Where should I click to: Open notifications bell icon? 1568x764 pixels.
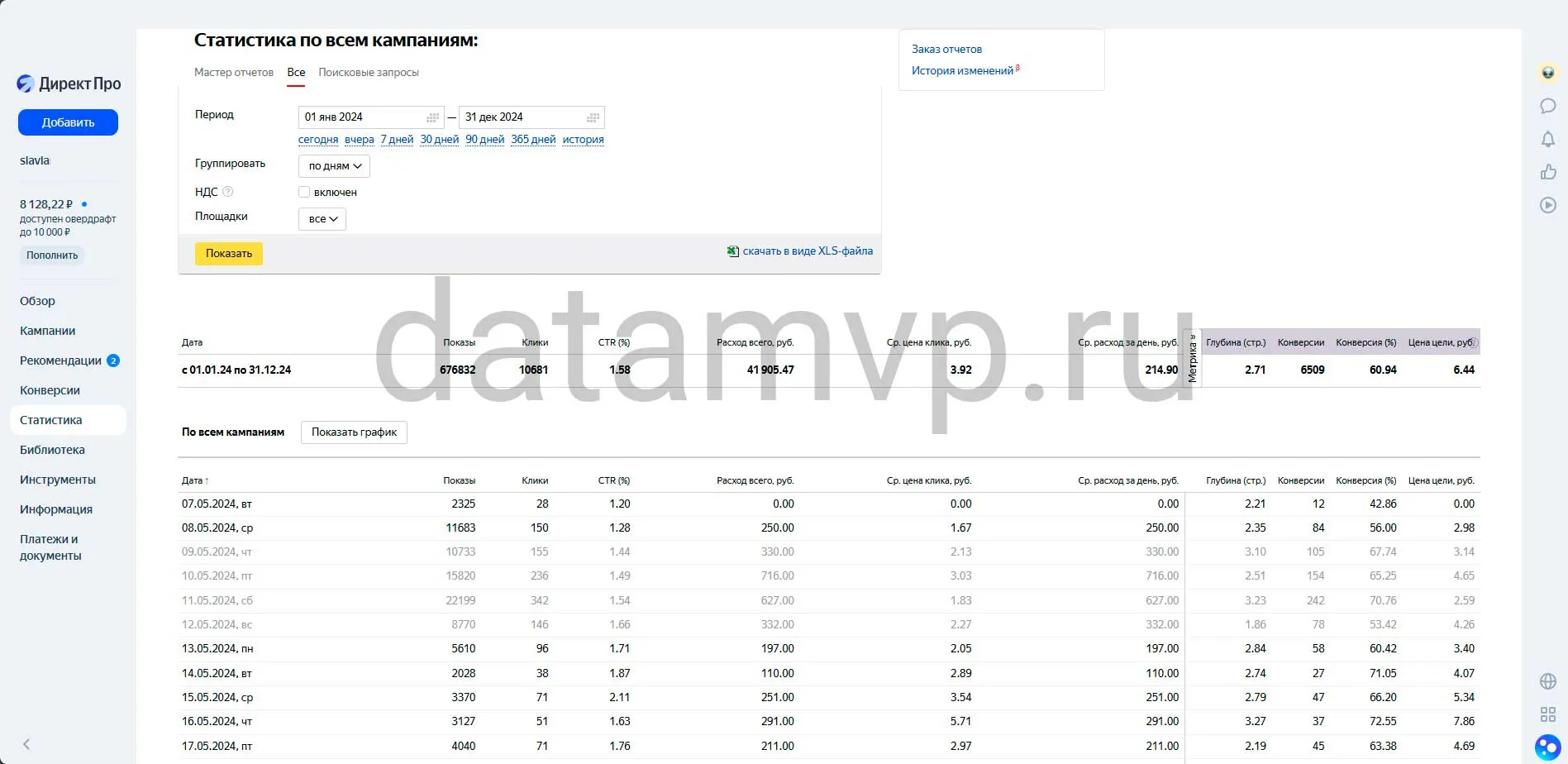pyautogui.click(x=1547, y=139)
